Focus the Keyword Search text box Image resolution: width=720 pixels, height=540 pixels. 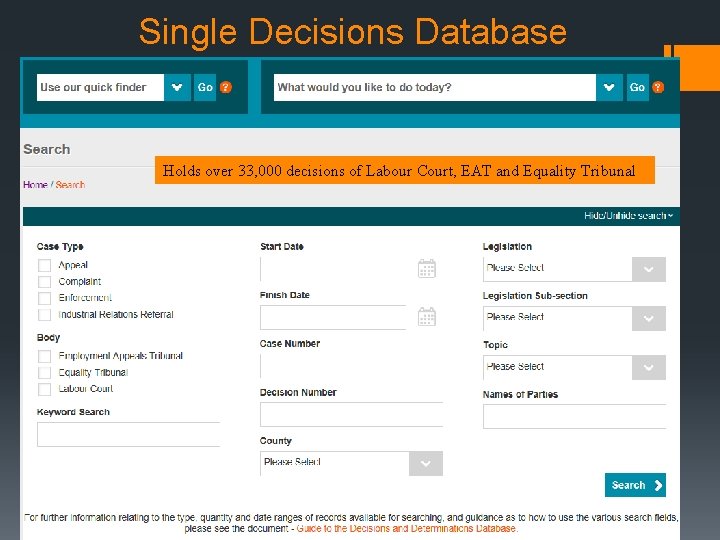click(129, 434)
